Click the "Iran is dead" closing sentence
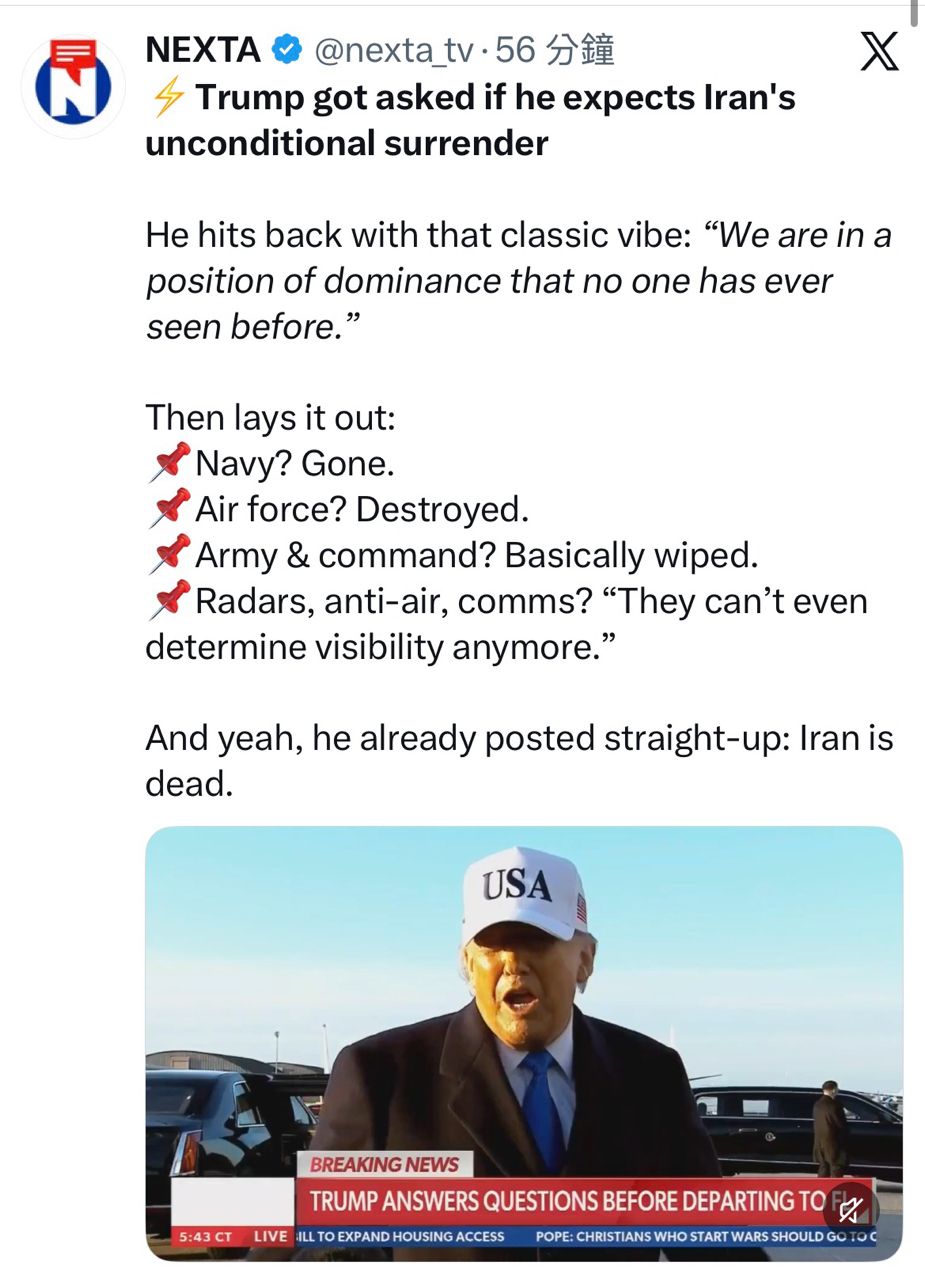The height and width of the screenshot is (1280, 925). (x=519, y=761)
